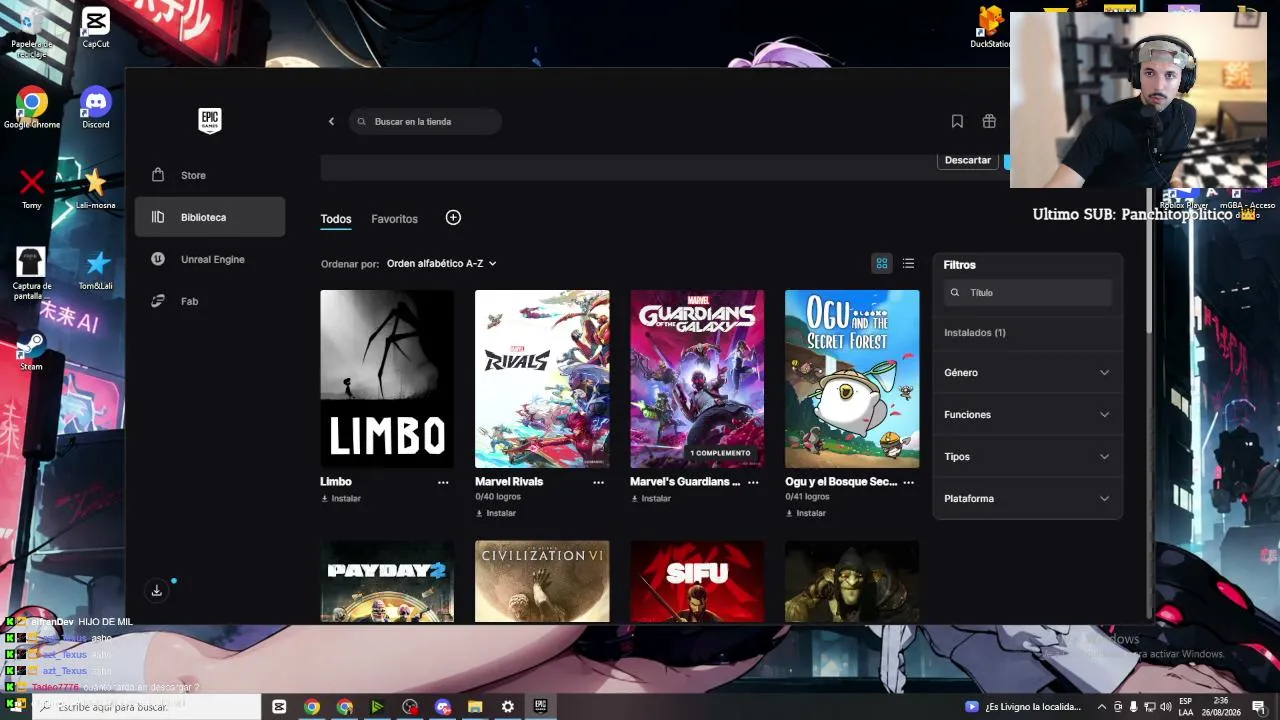Open the Biblioteca section
This screenshot has height=720, width=1280.
[210, 217]
